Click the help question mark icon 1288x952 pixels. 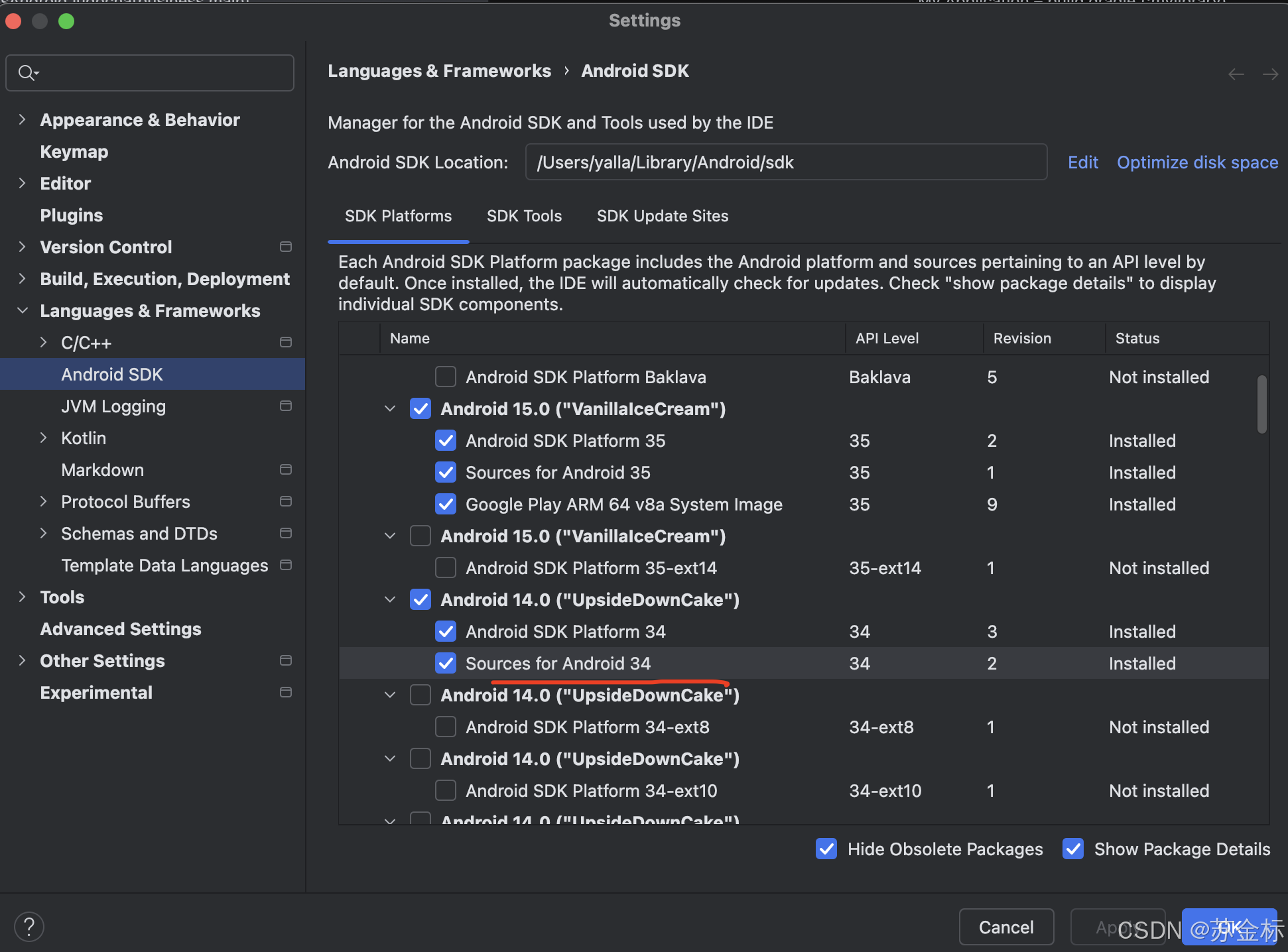point(29,926)
